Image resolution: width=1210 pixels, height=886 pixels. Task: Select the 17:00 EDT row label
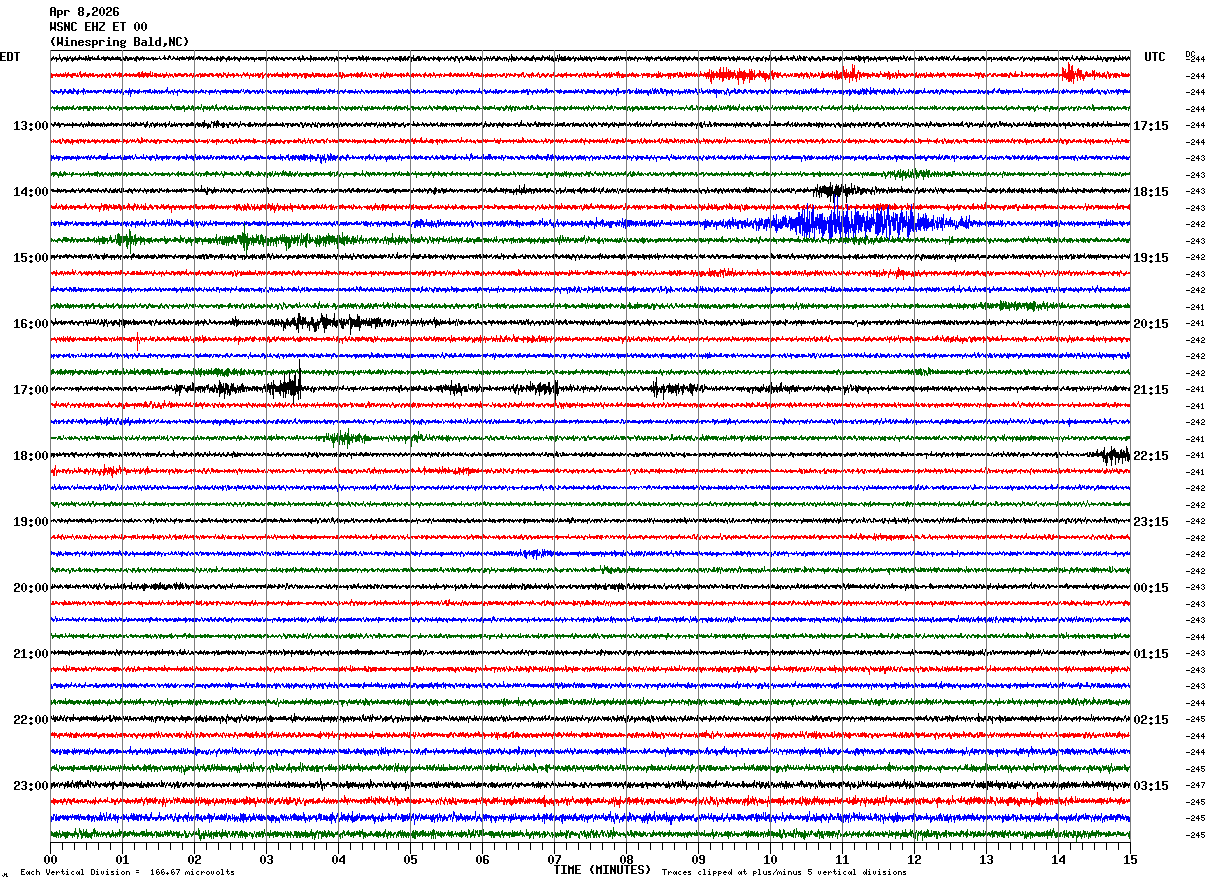click(30, 390)
